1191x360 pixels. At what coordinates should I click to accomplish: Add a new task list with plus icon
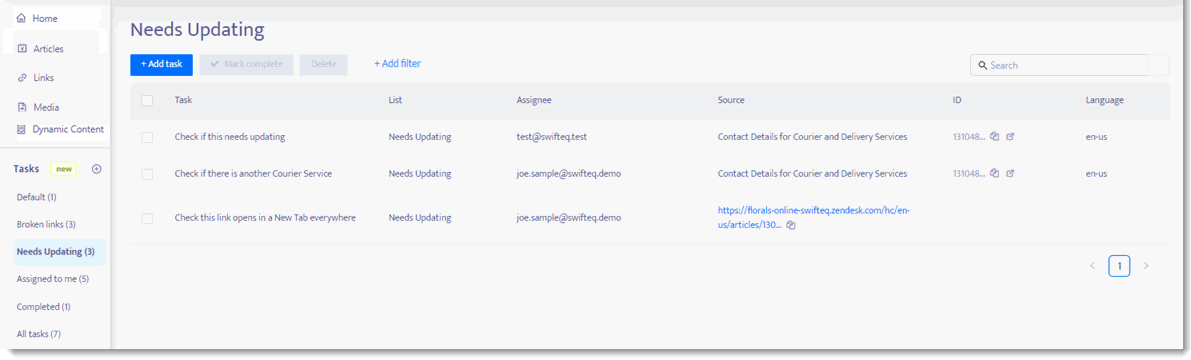click(x=96, y=169)
